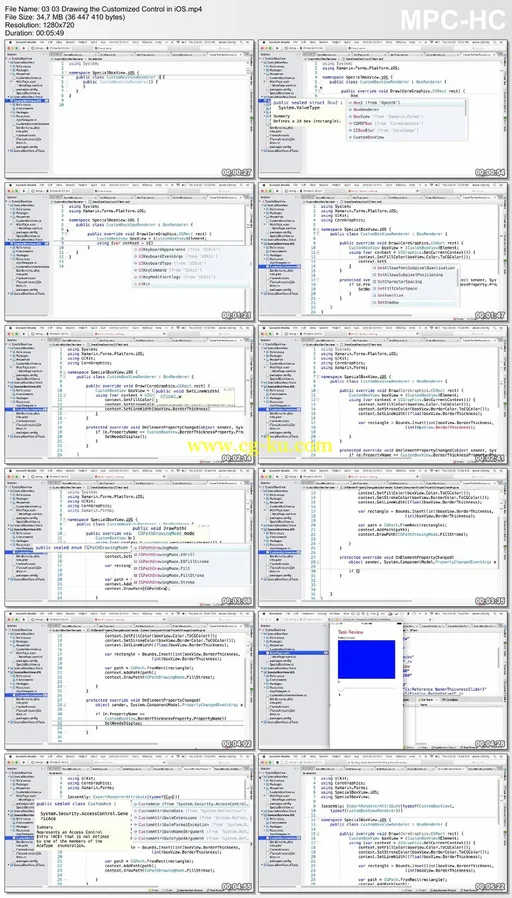Pick the thumbnail stamped 00:03:35
This screenshot has width=512, height=898.
(383, 538)
